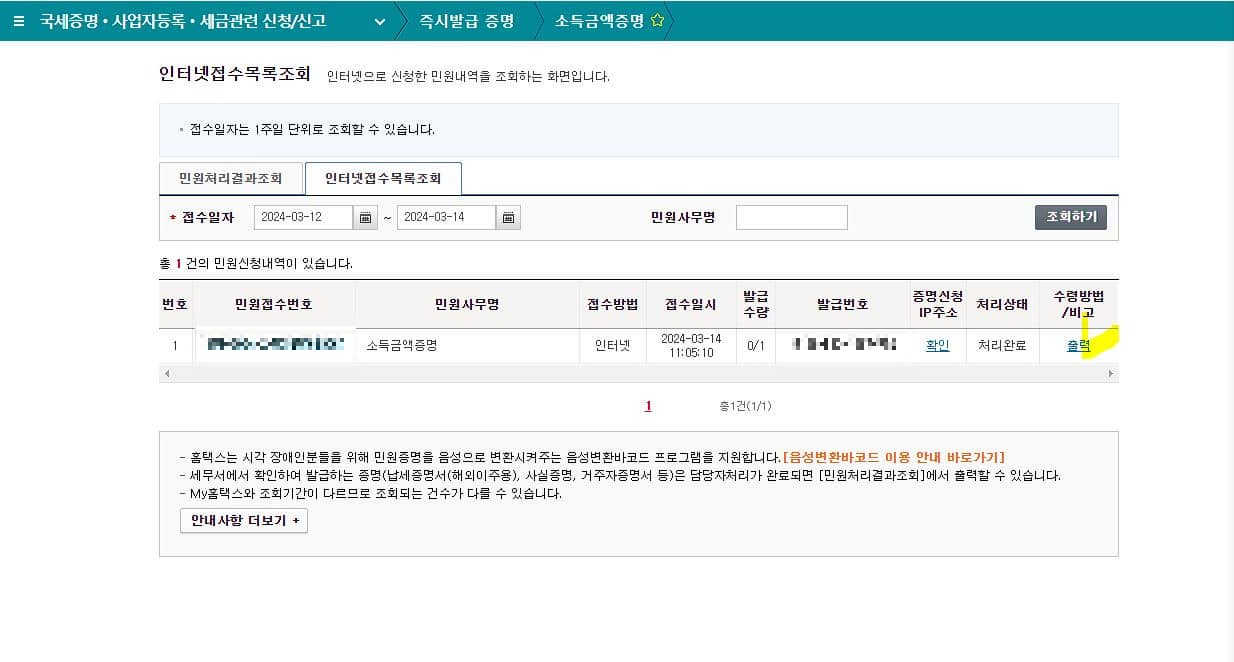Switch to the 인터넷접수목록조회 tab
Screen dimensions: 1234x662
point(383,178)
